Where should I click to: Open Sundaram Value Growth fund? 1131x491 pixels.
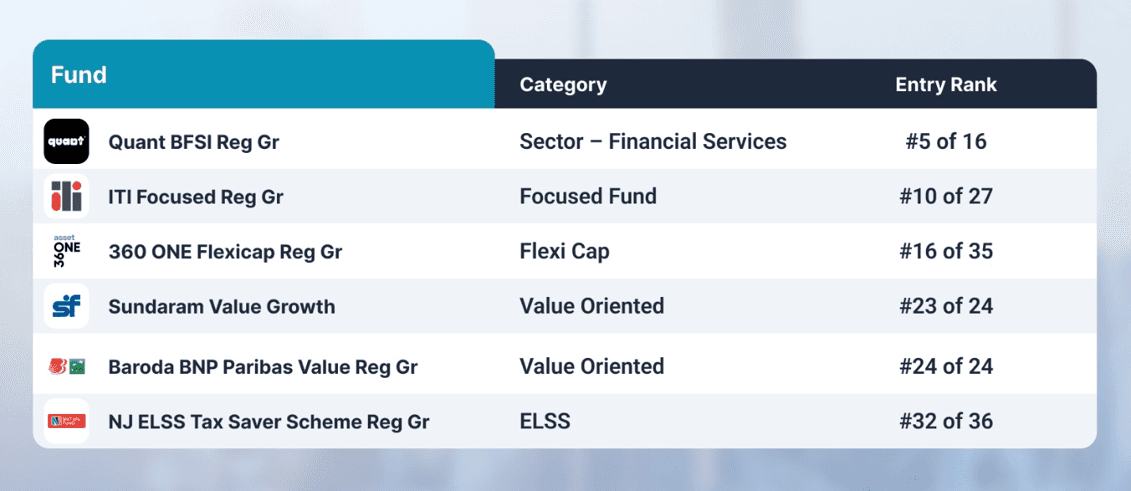coord(221,306)
